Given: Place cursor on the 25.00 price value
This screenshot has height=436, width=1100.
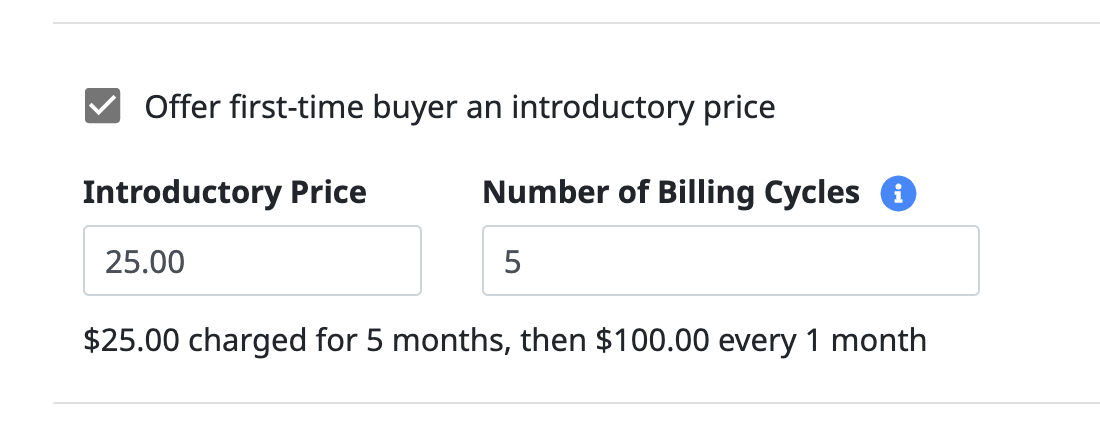Looking at the screenshot, I should pos(145,262).
